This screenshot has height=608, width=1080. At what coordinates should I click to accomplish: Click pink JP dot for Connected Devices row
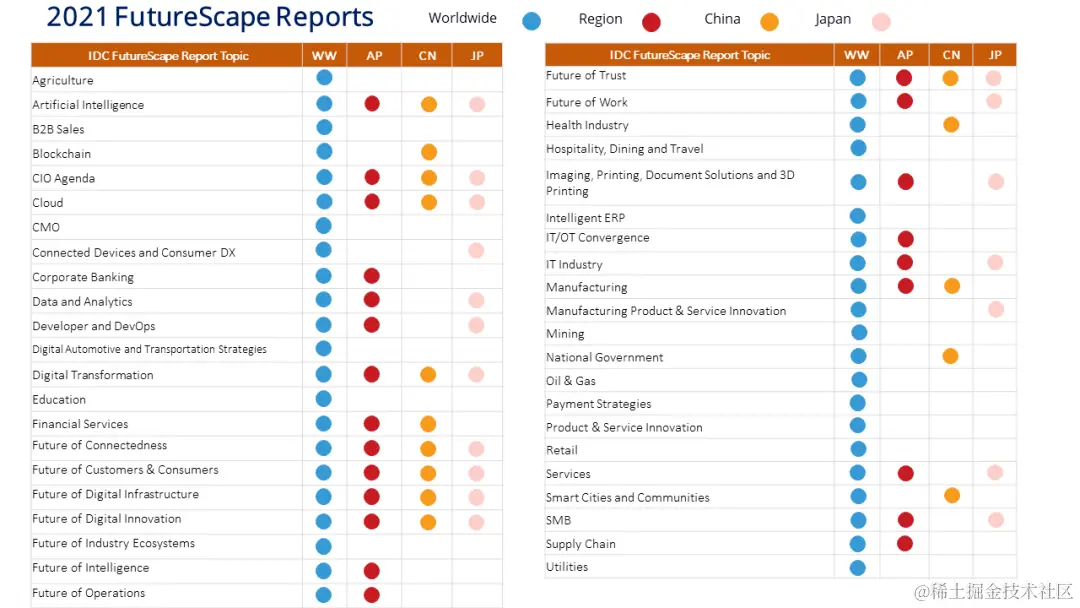coord(476,251)
